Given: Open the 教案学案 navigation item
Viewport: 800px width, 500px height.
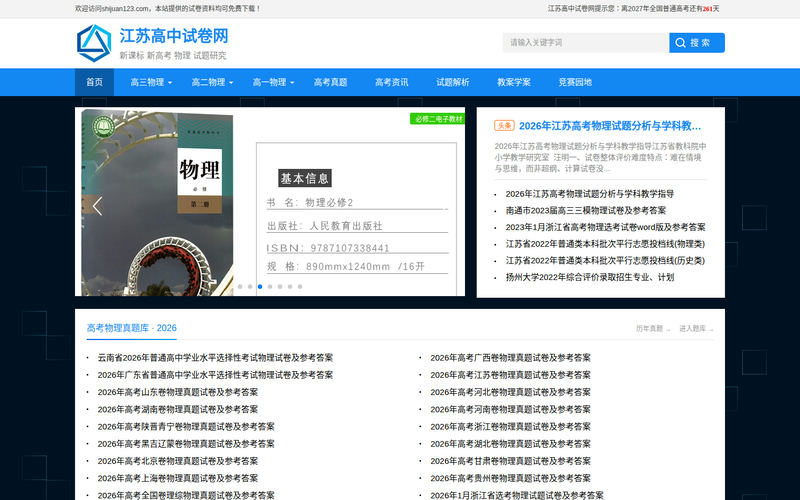Looking at the screenshot, I should coord(514,82).
